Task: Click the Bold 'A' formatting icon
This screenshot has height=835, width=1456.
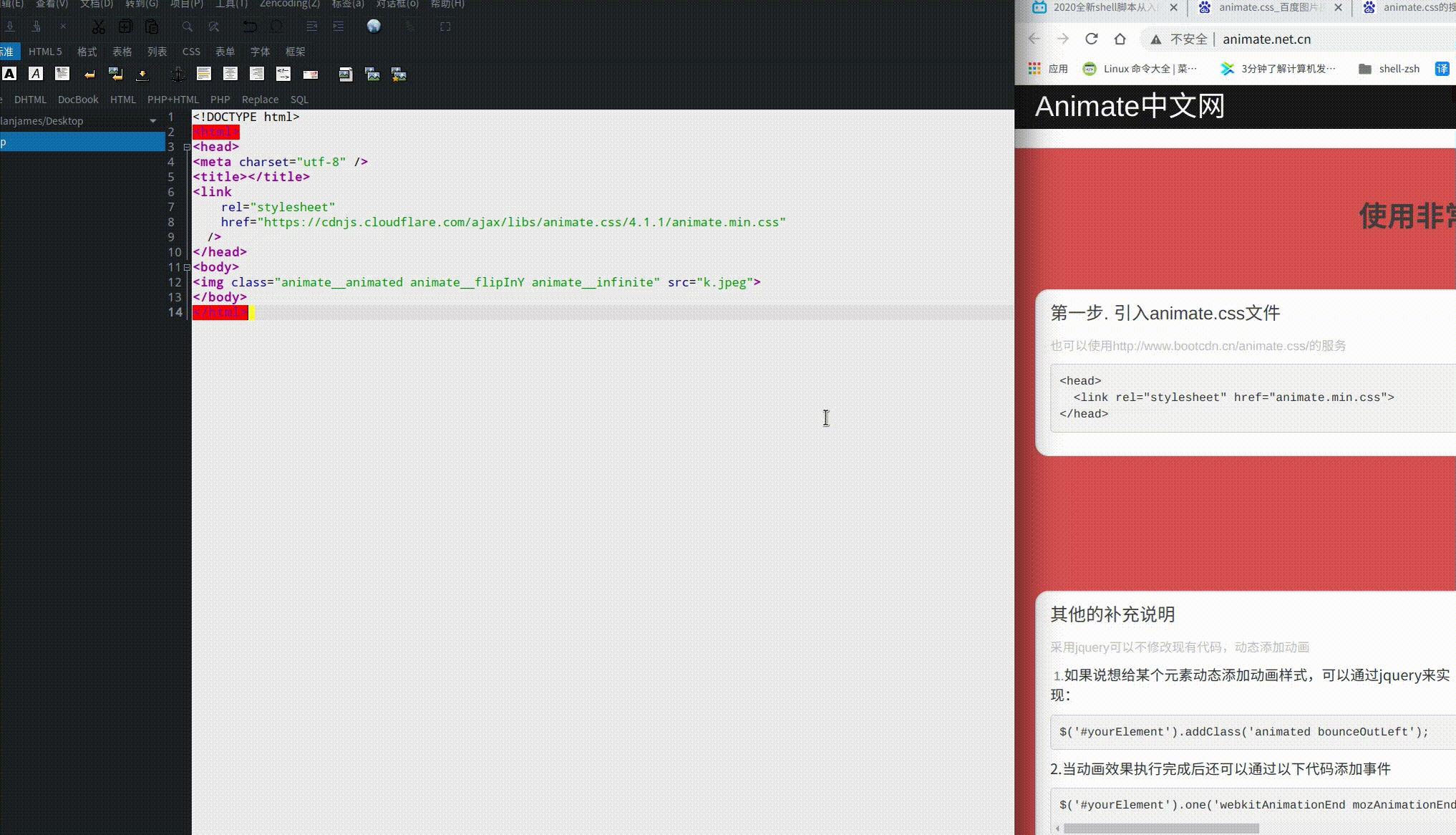Action: point(9,74)
